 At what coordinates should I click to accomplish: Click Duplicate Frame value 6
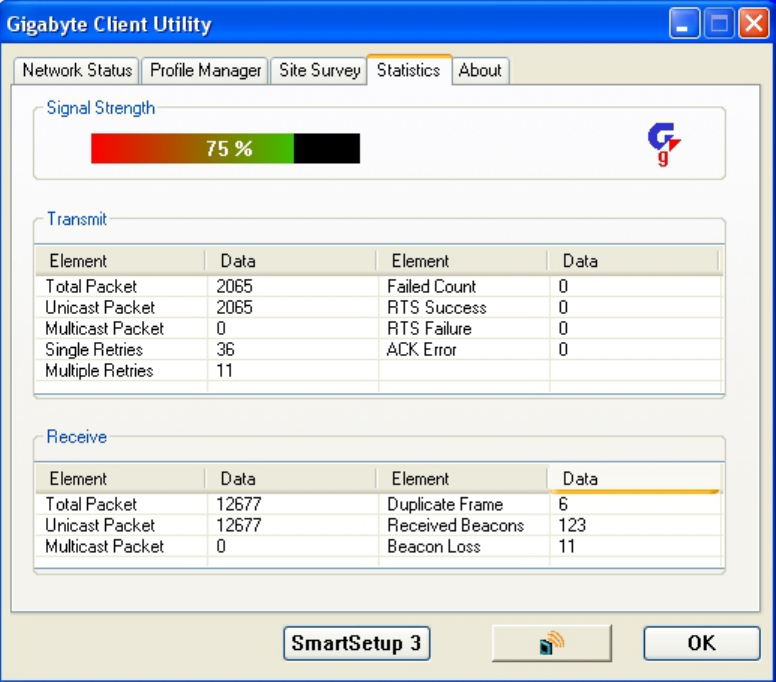[x=563, y=504]
